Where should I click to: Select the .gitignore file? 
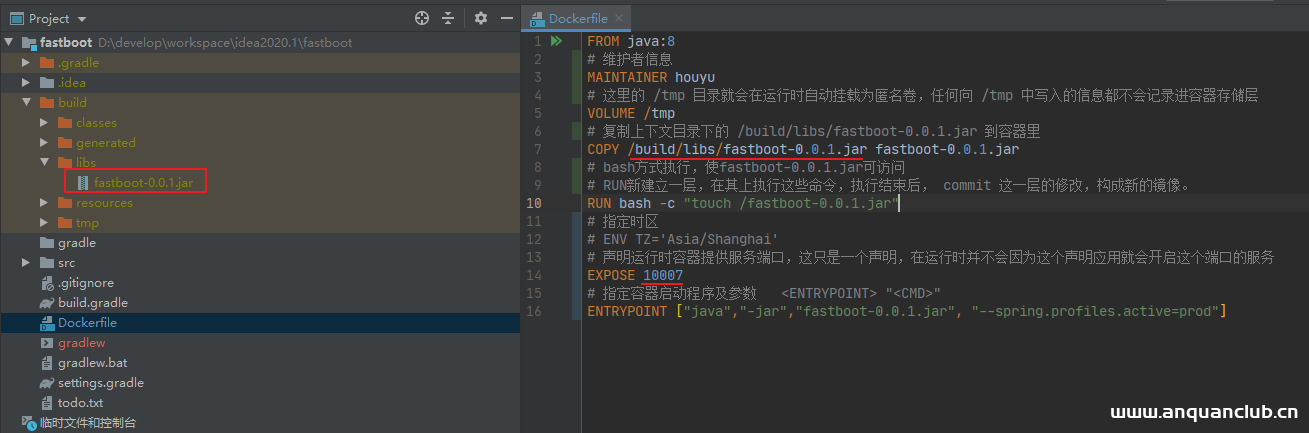84,283
